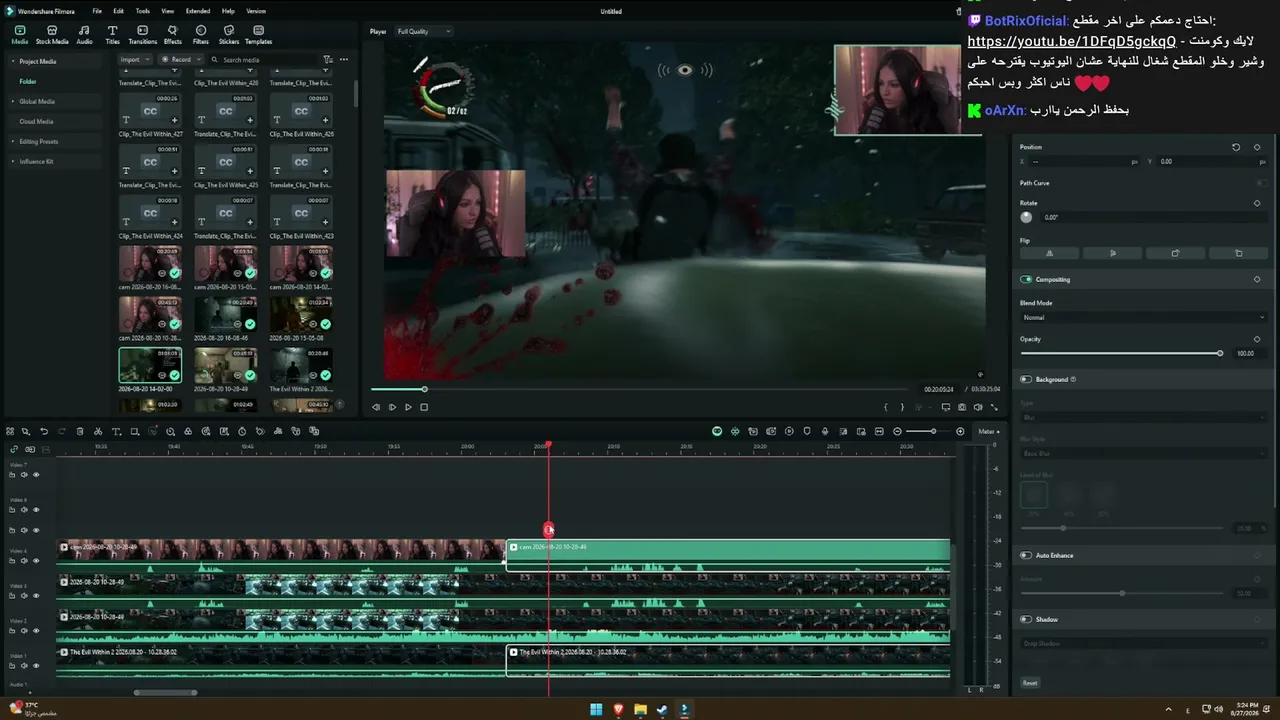The image size is (1280, 720).
Task: Zoom in the timeline
Action: pyautogui.click(x=960, y=431)
